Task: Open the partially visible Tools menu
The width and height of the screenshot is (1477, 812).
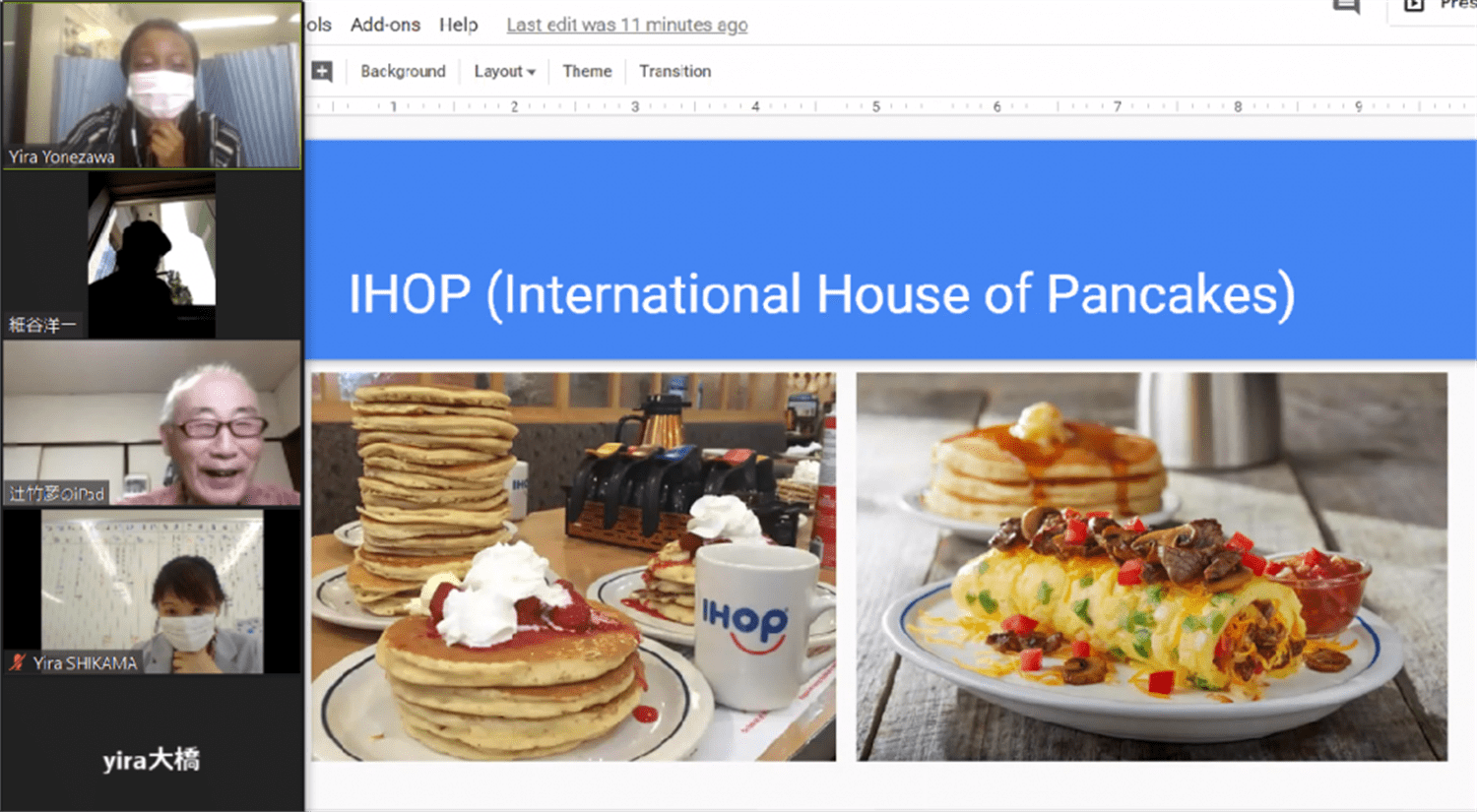Action: 318,25
